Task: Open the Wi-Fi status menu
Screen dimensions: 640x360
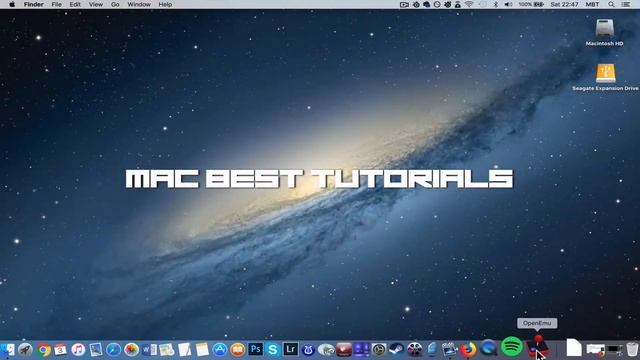Action: pyautogui.click(x=469, y=4)
